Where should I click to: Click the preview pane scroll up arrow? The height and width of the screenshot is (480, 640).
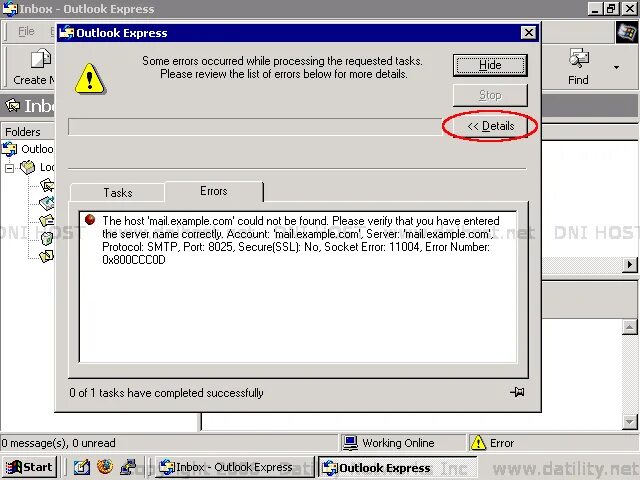coord(629,327)
